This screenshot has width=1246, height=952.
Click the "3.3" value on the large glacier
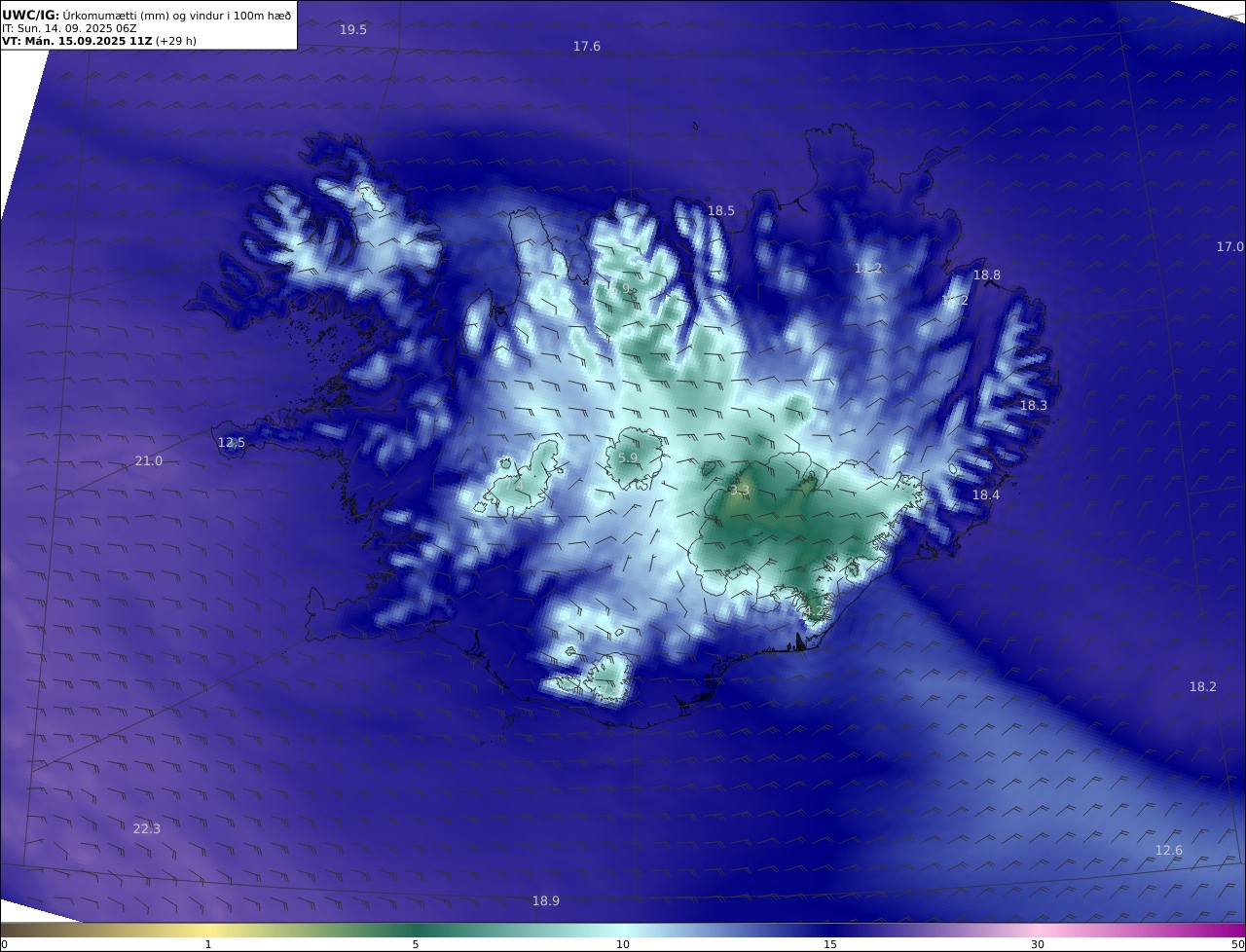740,491
